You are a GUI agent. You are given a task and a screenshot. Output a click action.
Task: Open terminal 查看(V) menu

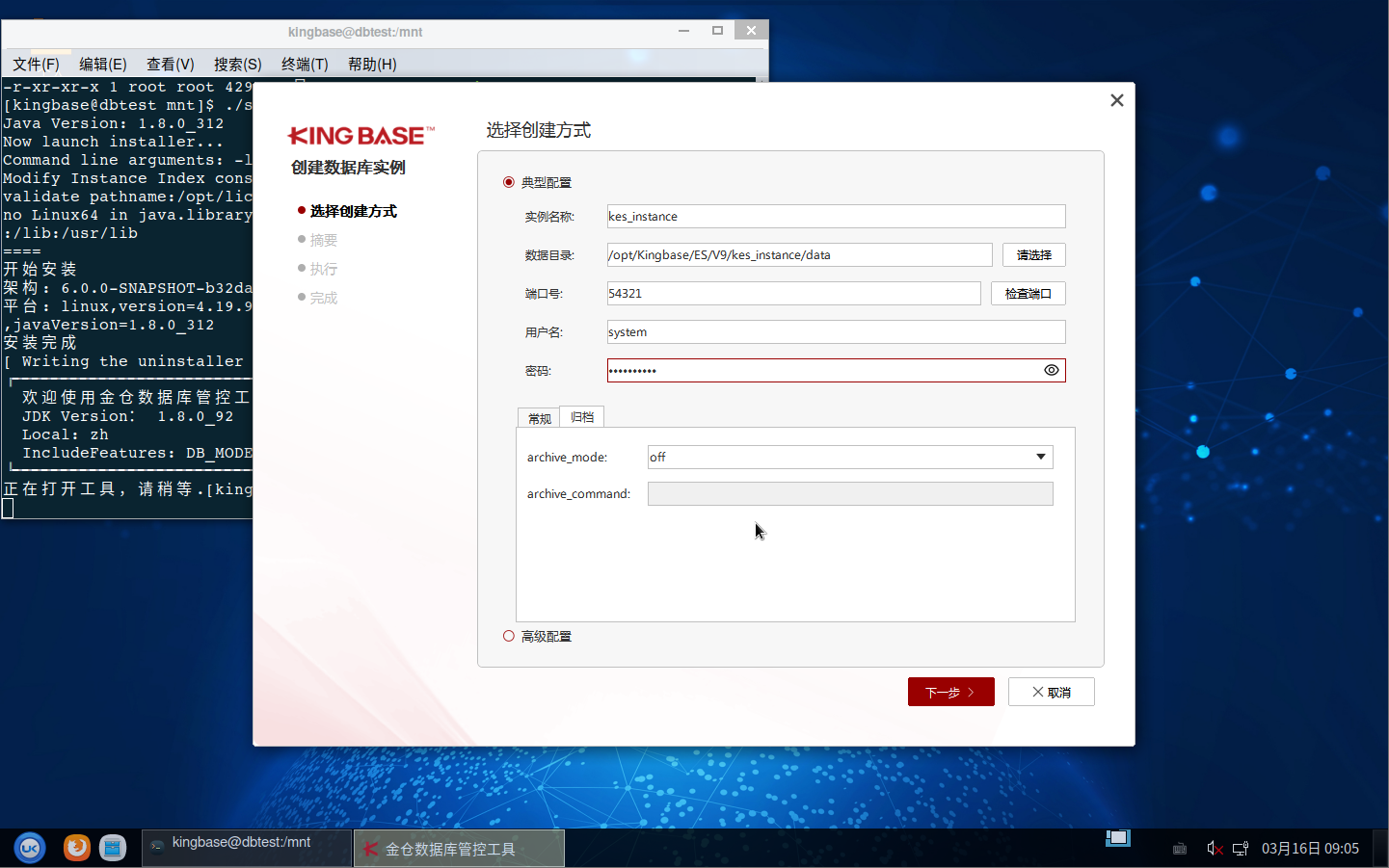click(x=171, y=64)
